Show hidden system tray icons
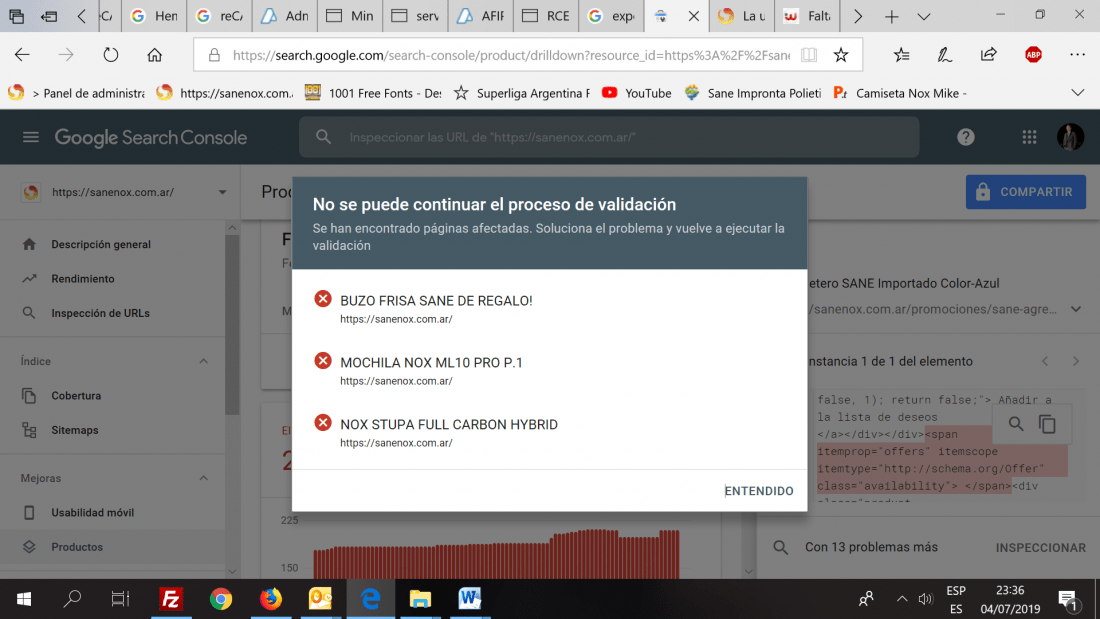The image size is (1100, 619). (901, 599)
